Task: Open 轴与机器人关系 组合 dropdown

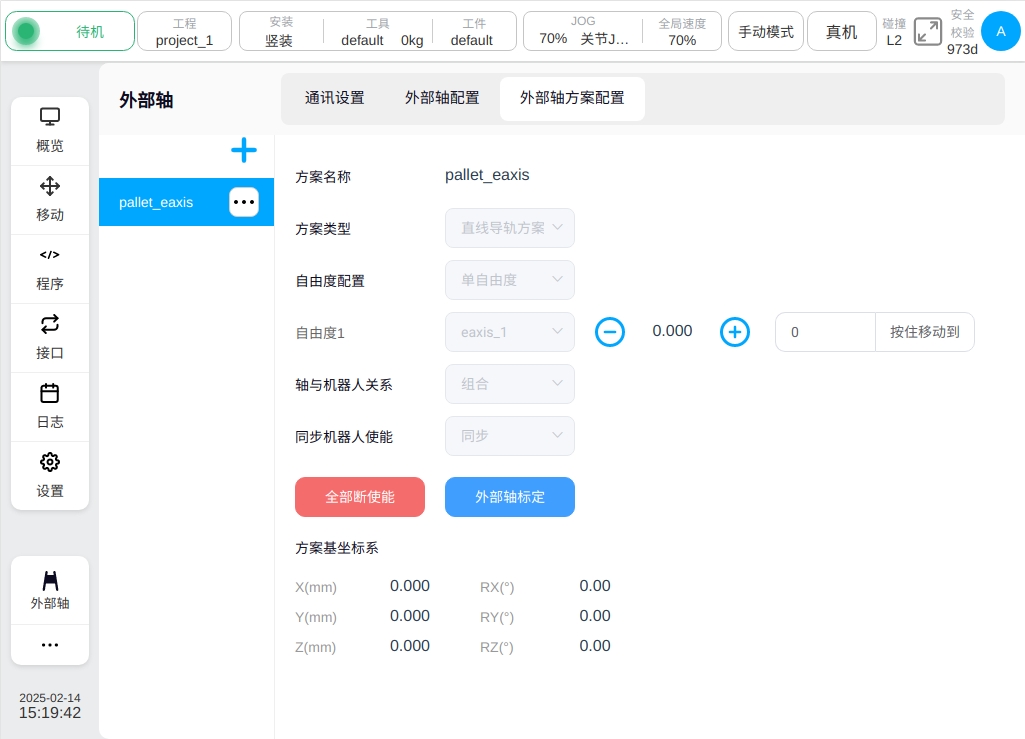Action: [x=510, y=384]
